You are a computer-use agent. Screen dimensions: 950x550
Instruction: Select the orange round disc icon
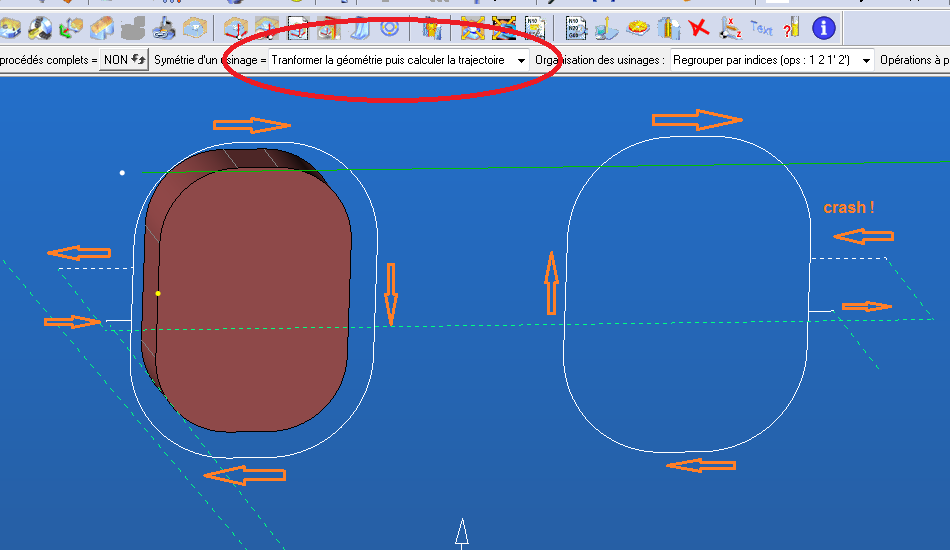[x=637, y=28]
